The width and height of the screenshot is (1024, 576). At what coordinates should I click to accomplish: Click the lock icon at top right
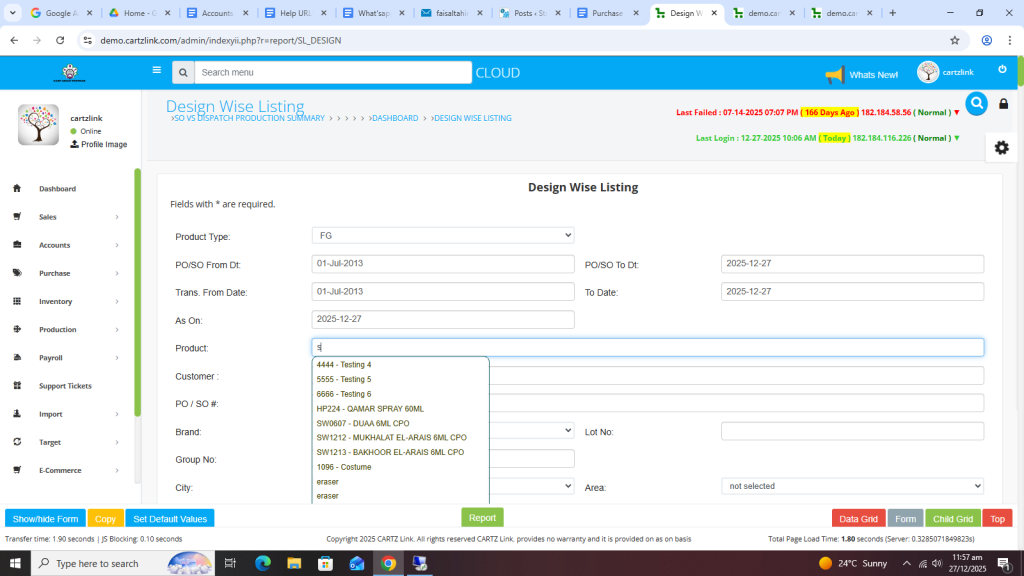(1004, 104)
